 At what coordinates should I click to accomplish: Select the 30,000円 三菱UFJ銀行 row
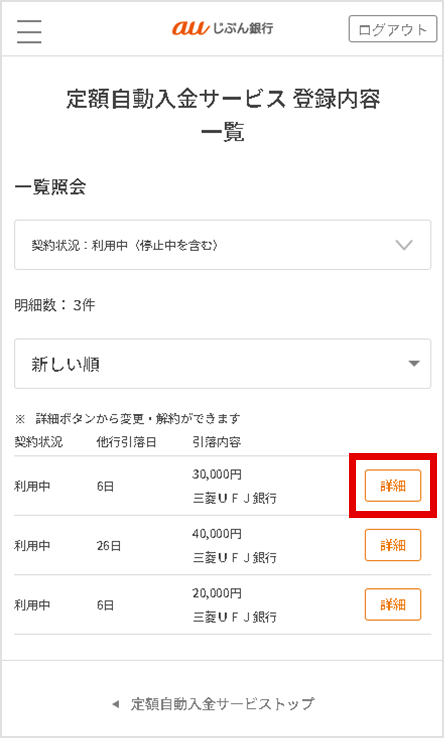(x=222, y=486)
